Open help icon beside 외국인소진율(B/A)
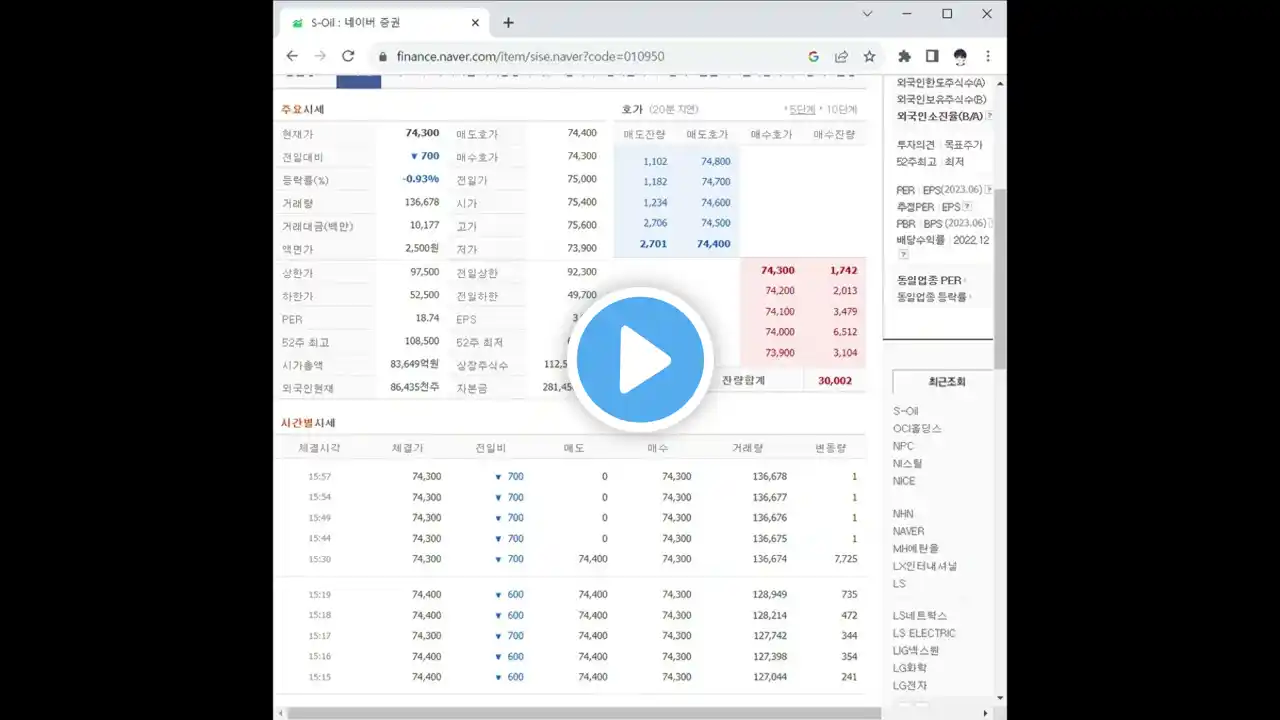Screen dimensions: 1280x720 click(989, 116)
